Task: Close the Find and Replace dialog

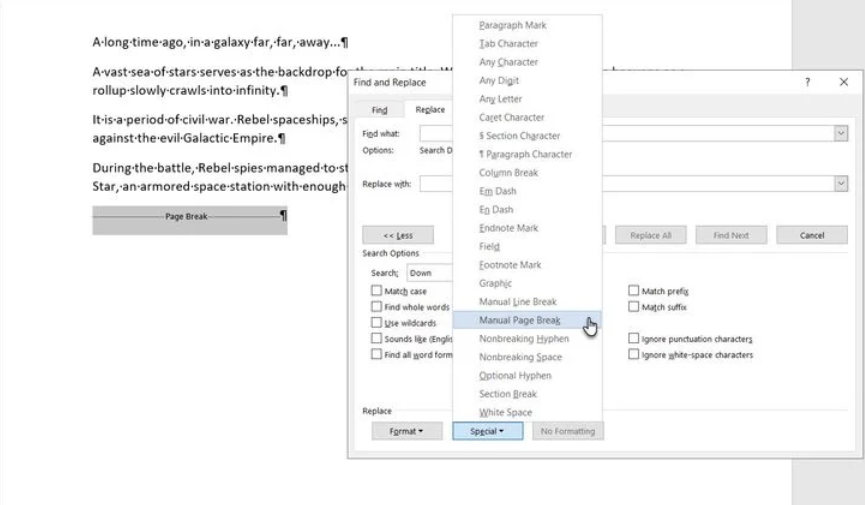Action: point(843,82)
